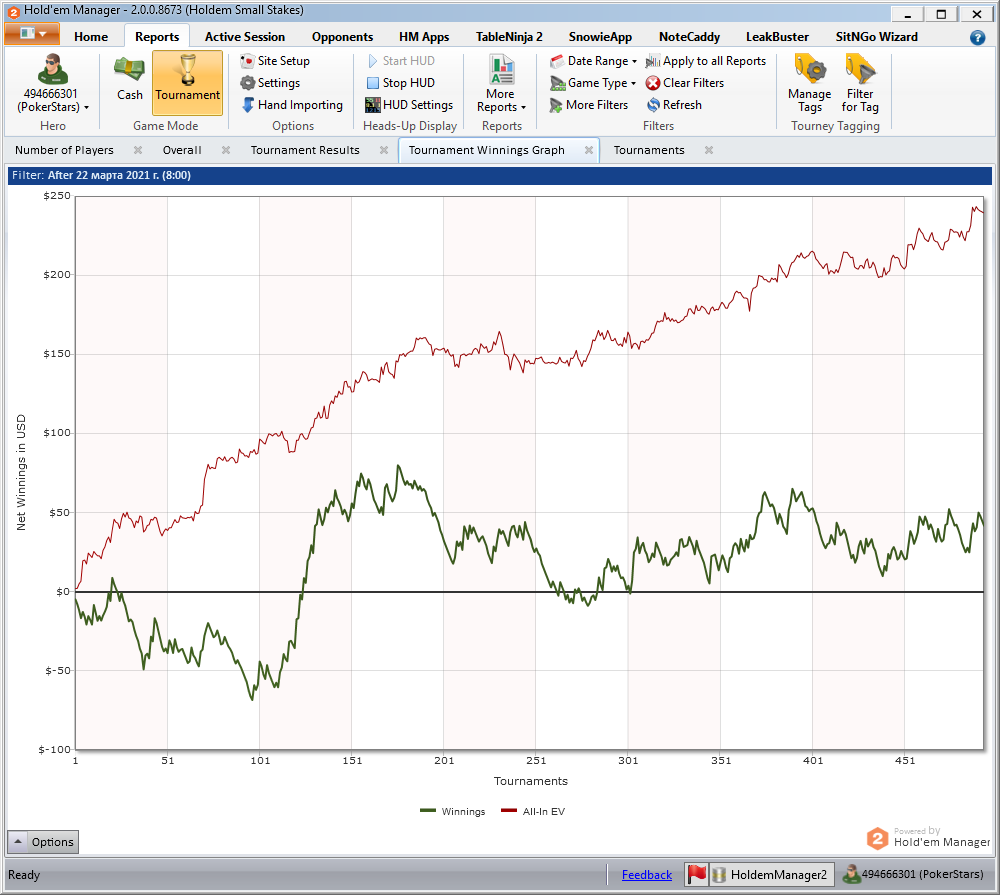Open Filter for Tag funnel
The width and height of the screenshot is (1000, 895).
click(860, 84)
